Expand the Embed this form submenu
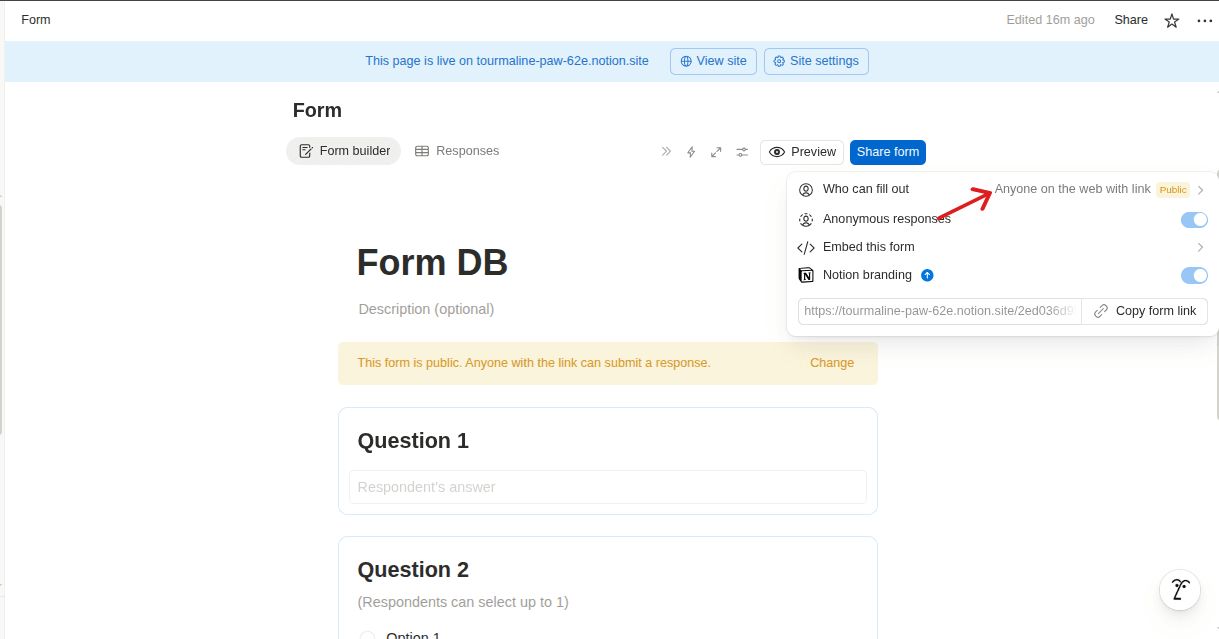The width and height of the screenshot is (1219, 639). (x=1200, y=247)
